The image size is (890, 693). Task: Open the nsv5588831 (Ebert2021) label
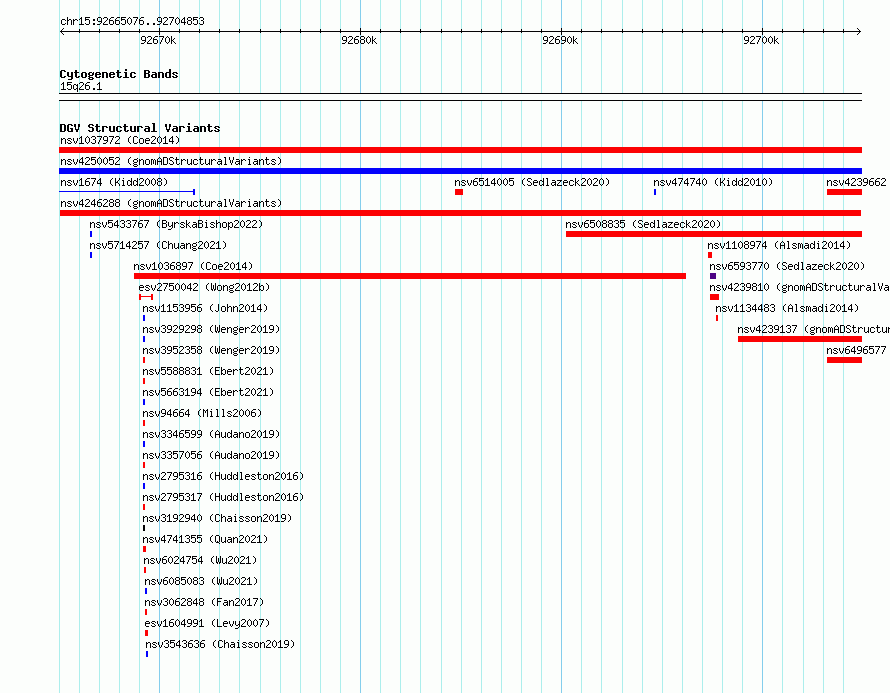pyautogui.click(x=208, y=371)
